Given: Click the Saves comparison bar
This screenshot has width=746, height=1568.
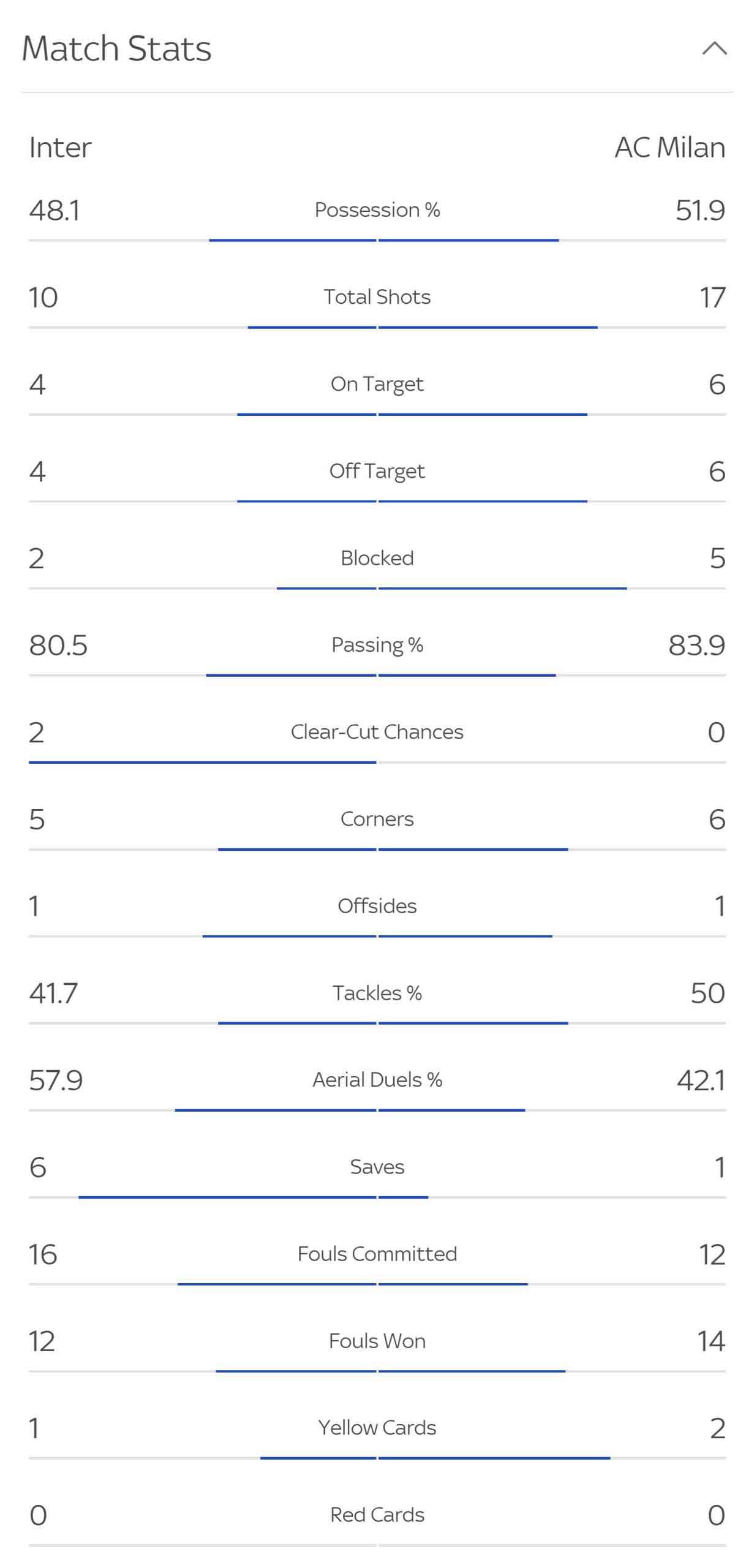Looking at the screenshot, I should (377, 1197).
